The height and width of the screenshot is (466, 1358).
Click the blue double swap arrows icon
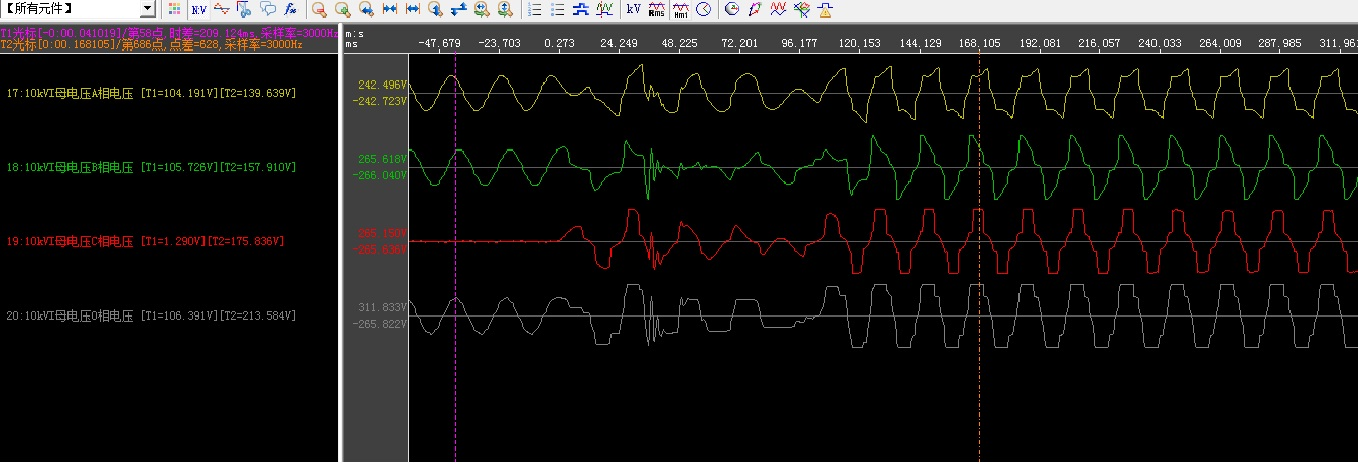pos(458,9)
